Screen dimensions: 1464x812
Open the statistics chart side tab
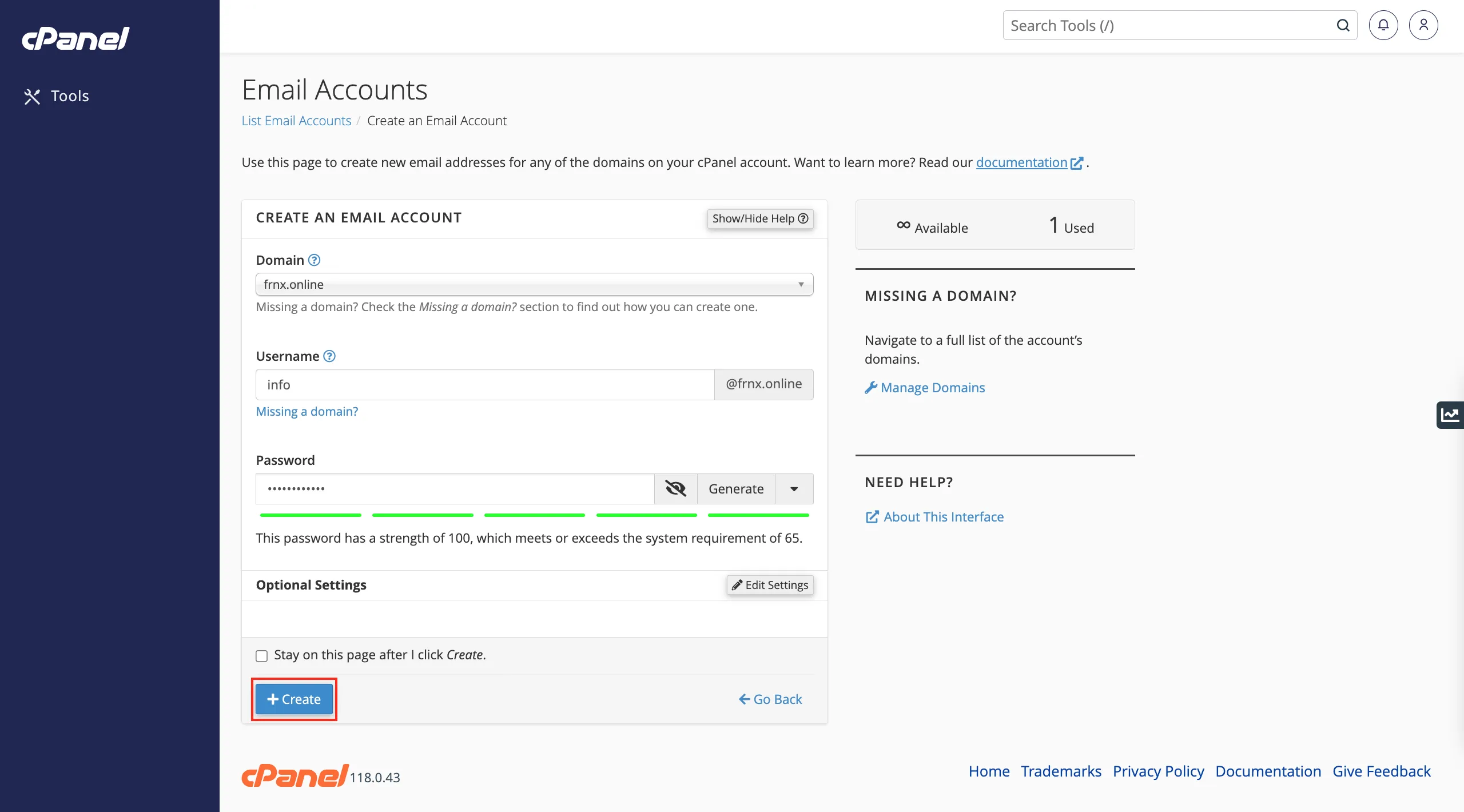[x=1450, y=415]
